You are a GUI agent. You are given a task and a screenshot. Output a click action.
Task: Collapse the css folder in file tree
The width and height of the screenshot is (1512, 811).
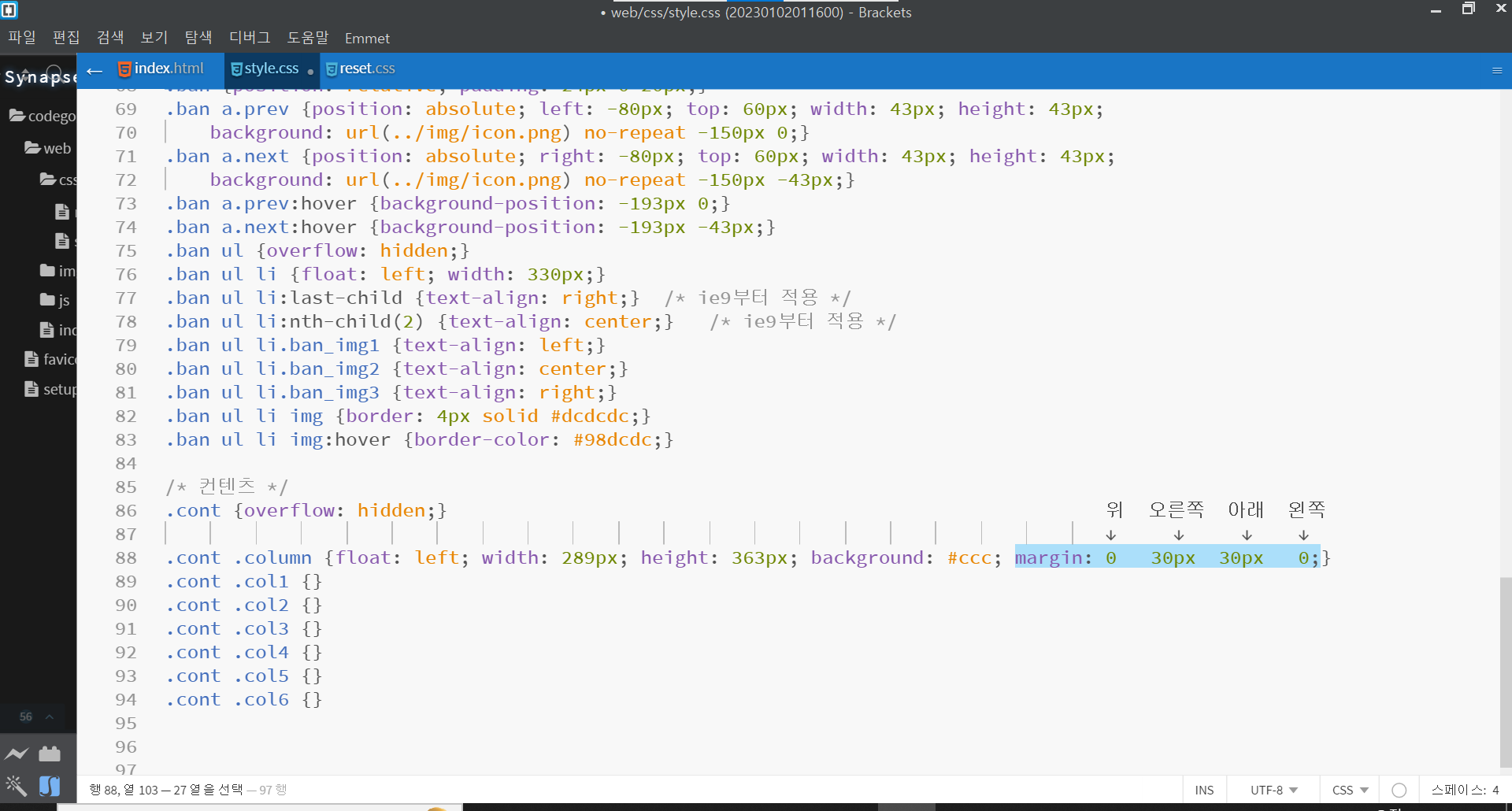coord(59,180)
